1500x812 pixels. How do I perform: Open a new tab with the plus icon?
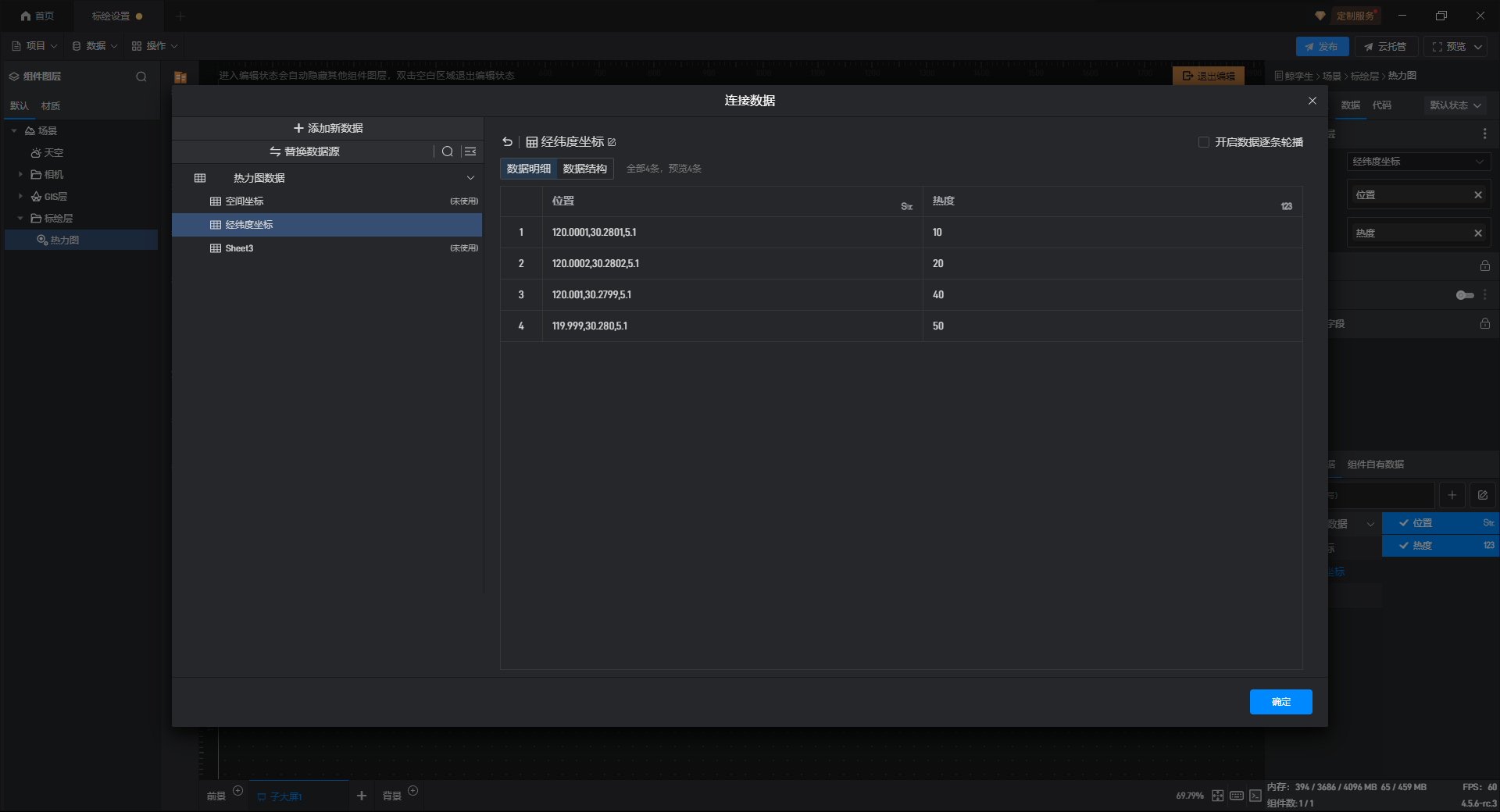coord(180,16)
